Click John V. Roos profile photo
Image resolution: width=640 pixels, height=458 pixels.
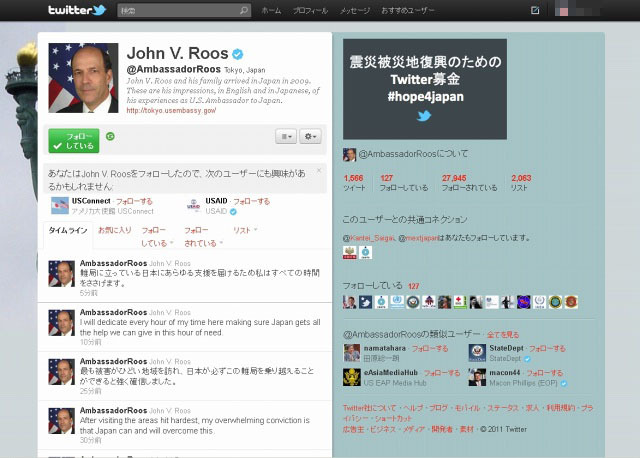(83, 78)
